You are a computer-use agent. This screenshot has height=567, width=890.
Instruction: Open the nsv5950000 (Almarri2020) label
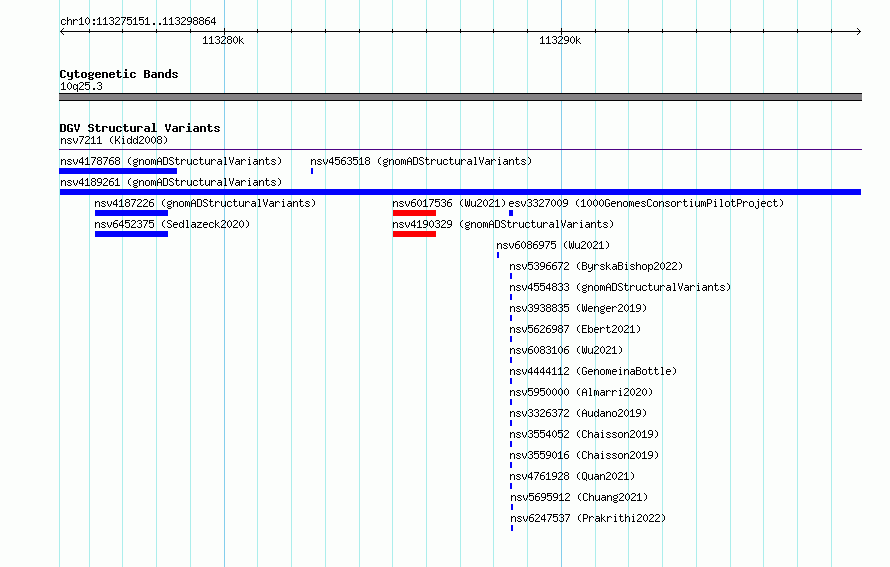click(581, 392)
